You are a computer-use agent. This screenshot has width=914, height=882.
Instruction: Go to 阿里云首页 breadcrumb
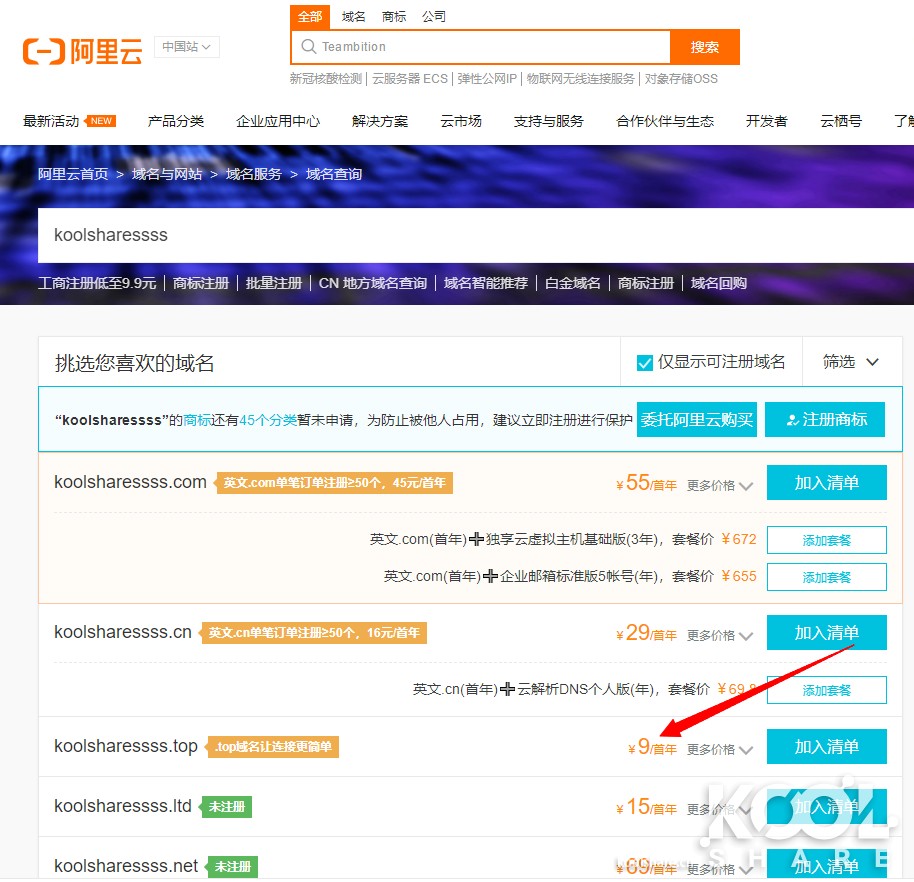(73, 174)
